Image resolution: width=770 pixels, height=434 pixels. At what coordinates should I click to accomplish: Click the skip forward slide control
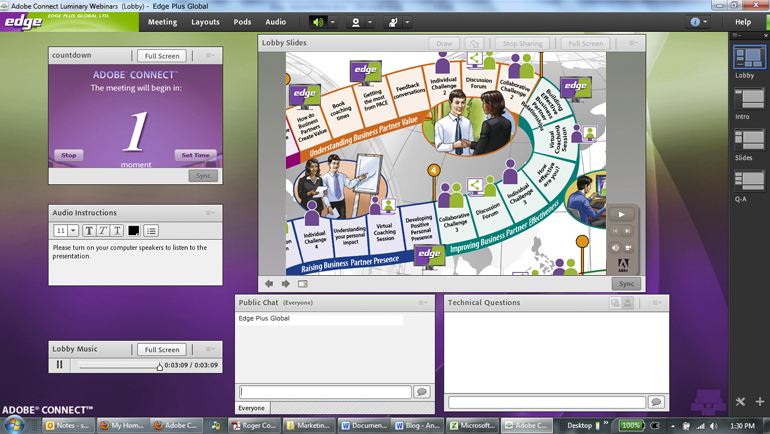(x=627, y=231)
